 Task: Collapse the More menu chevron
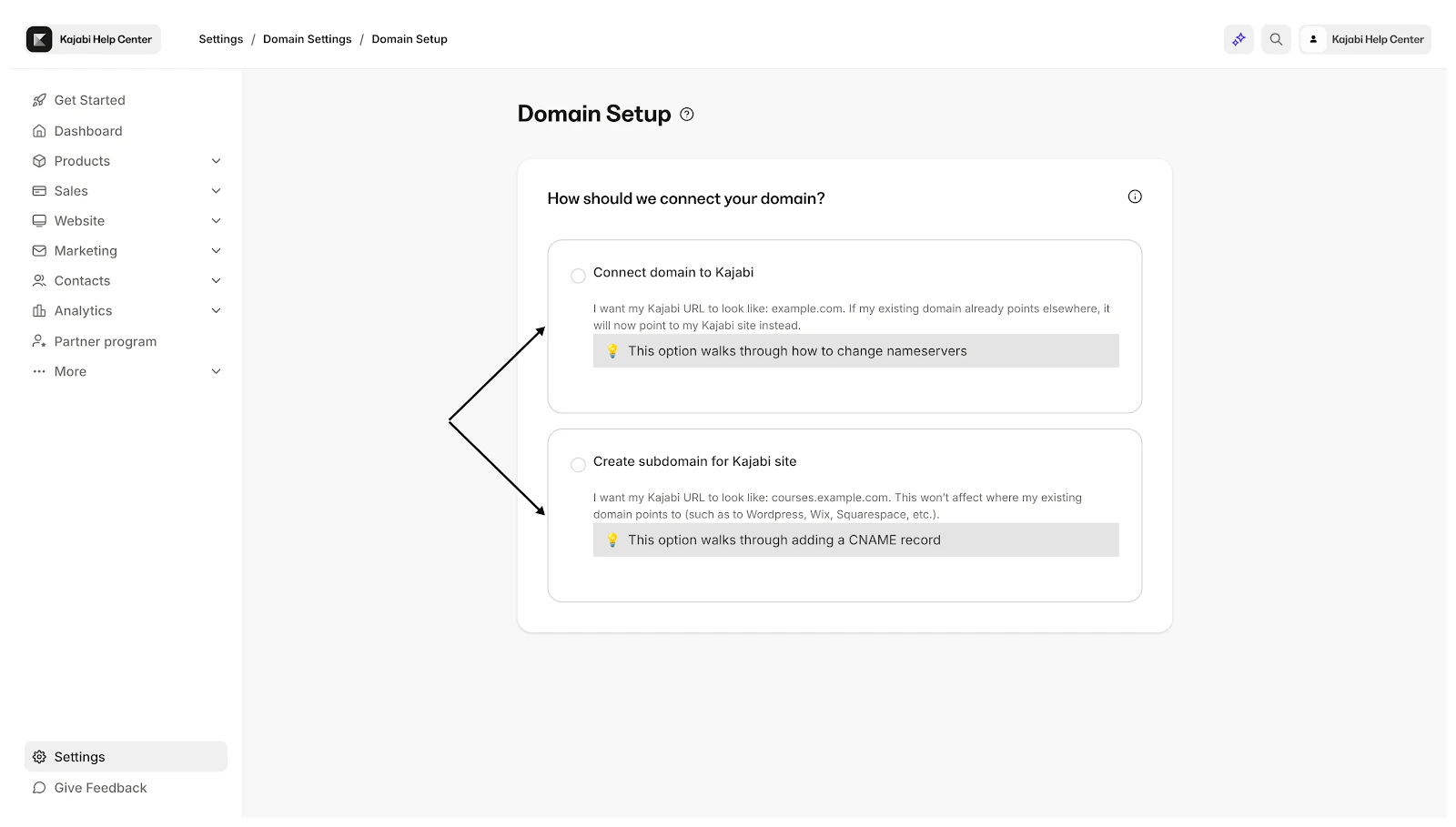[x=216, y=371]
